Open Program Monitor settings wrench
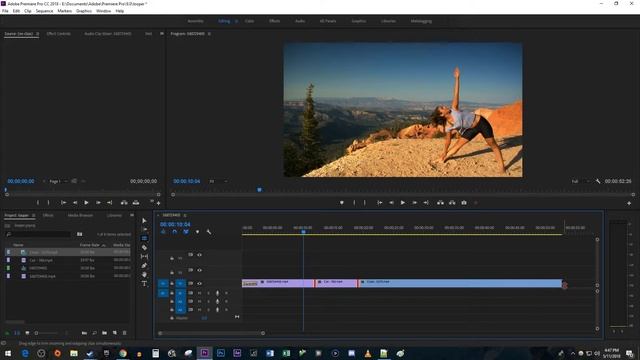 coord(598,181)
